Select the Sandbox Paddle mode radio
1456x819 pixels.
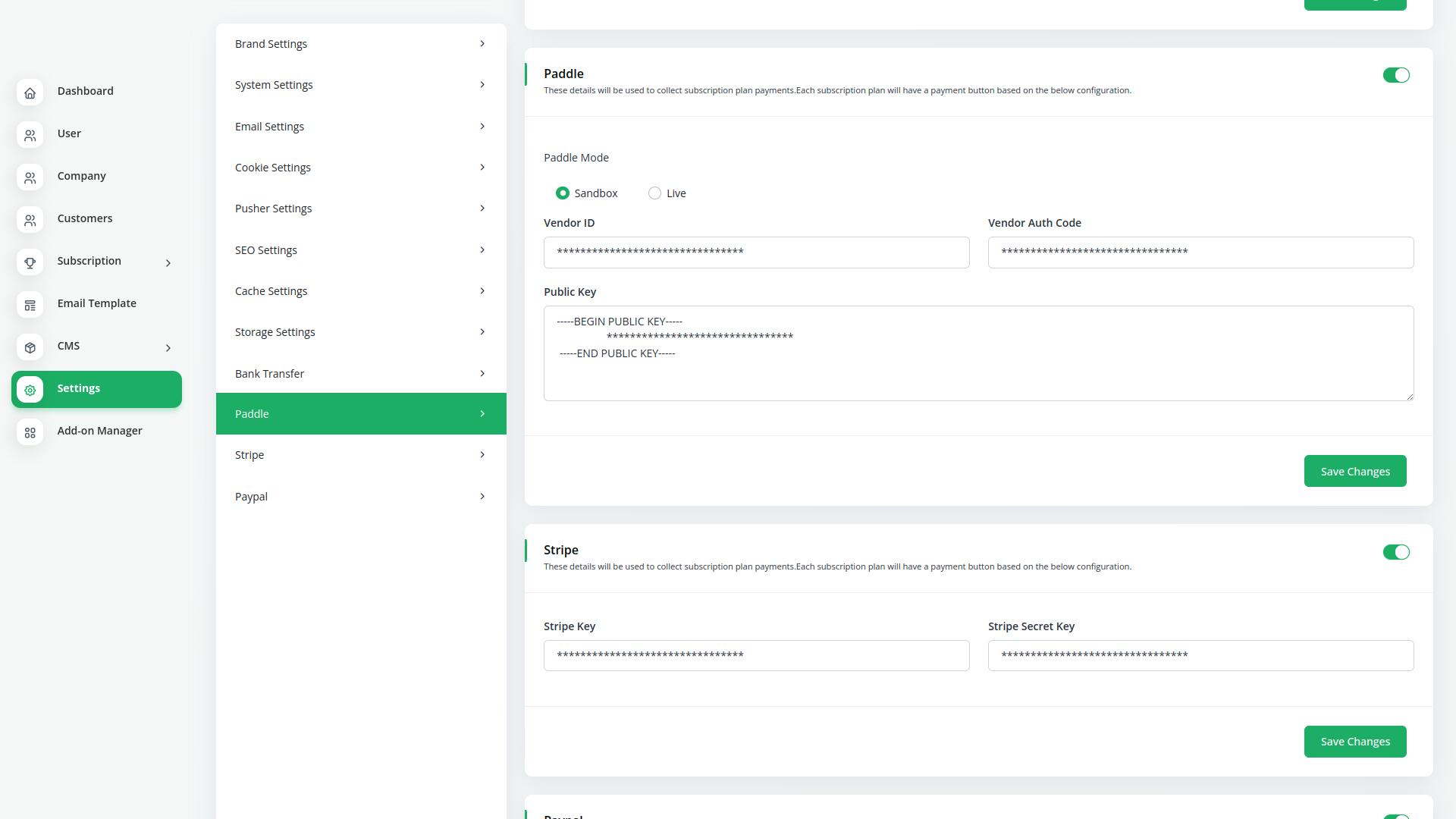pos(563,193)
